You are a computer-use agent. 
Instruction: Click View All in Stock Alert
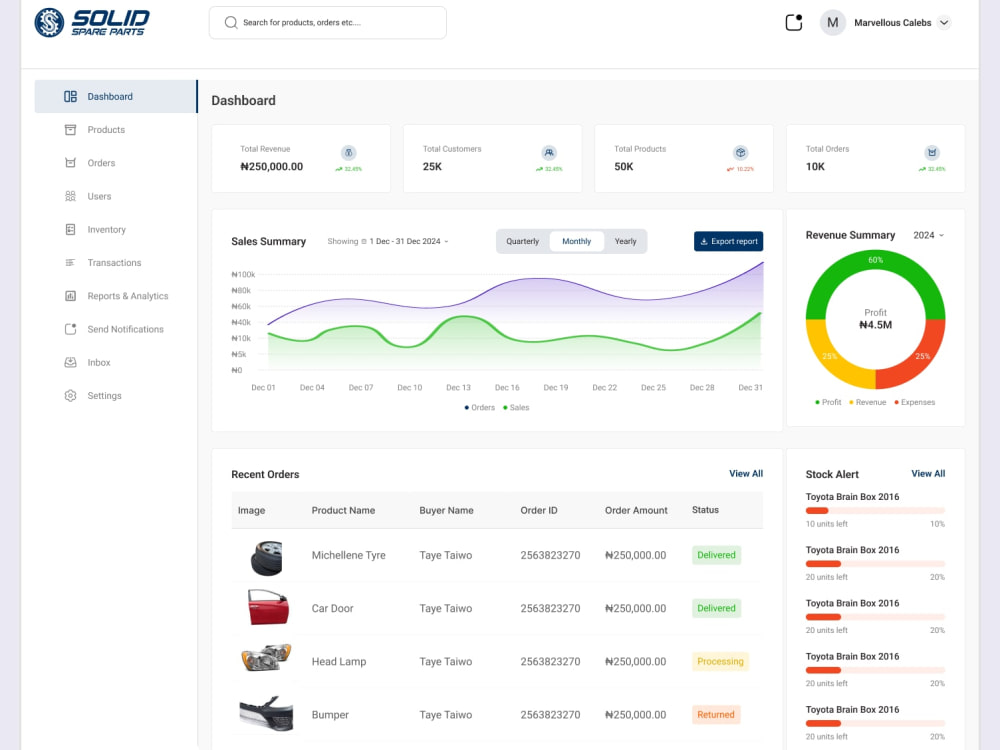click(928, 473)
